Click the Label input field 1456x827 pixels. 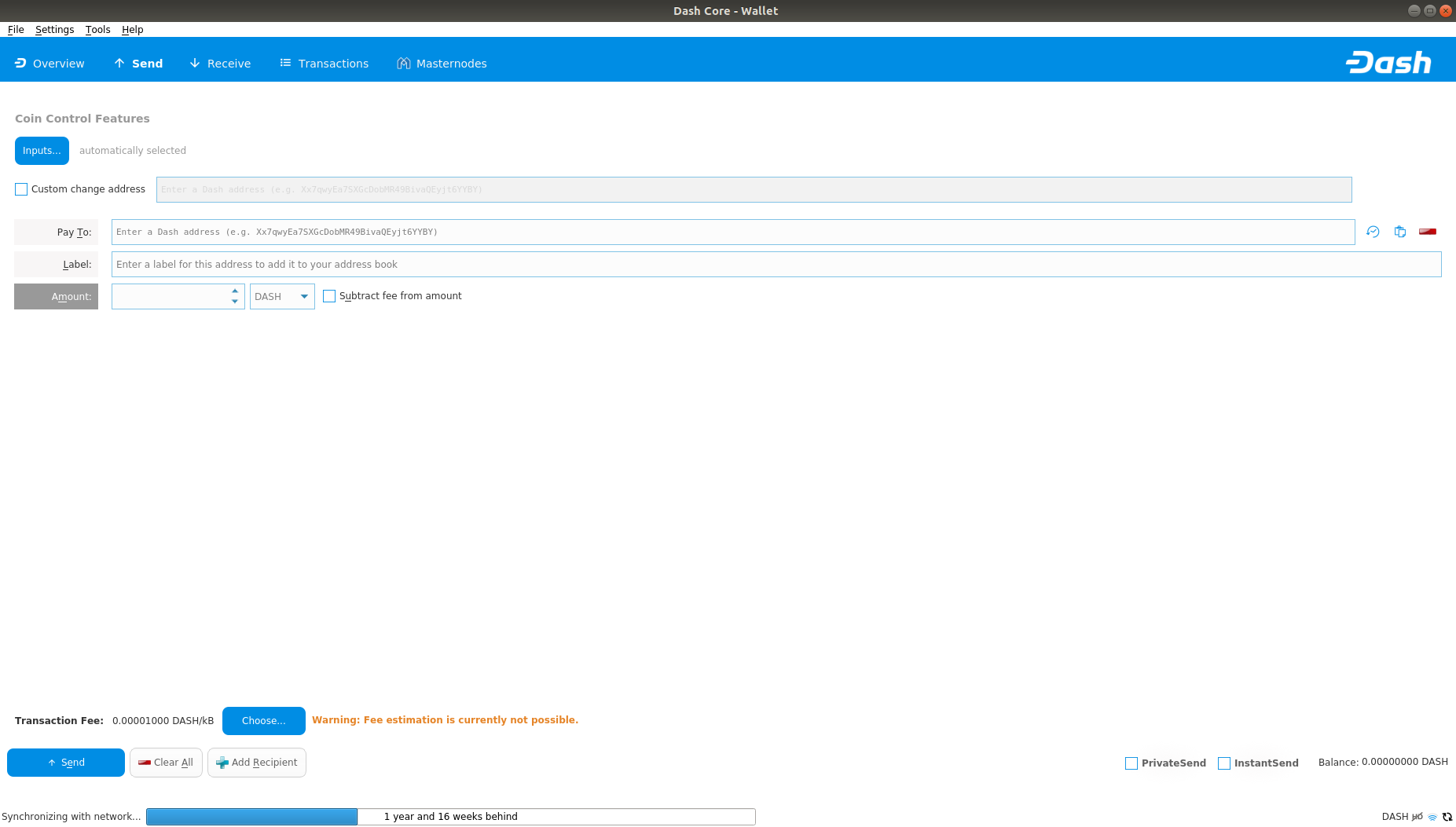click(x=776, y=265)
